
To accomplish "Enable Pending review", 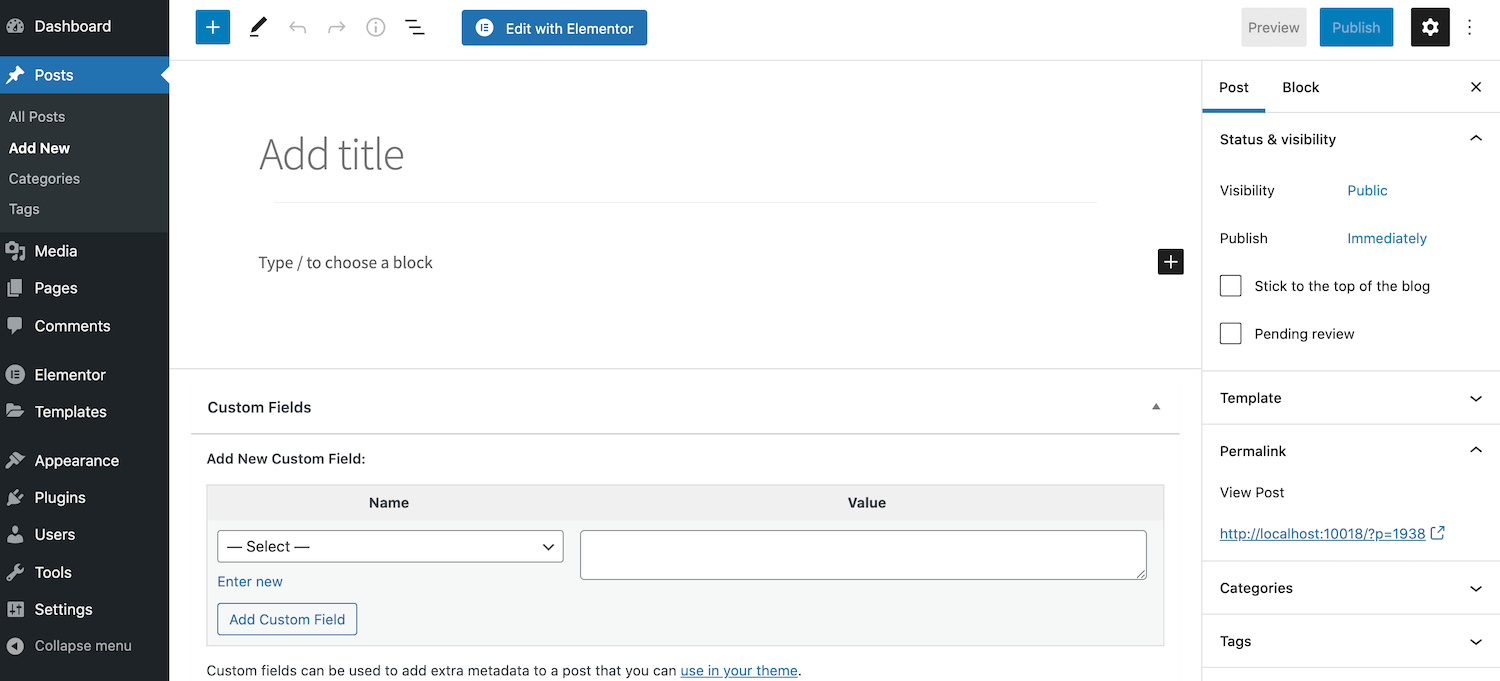I will point(1230,333).
